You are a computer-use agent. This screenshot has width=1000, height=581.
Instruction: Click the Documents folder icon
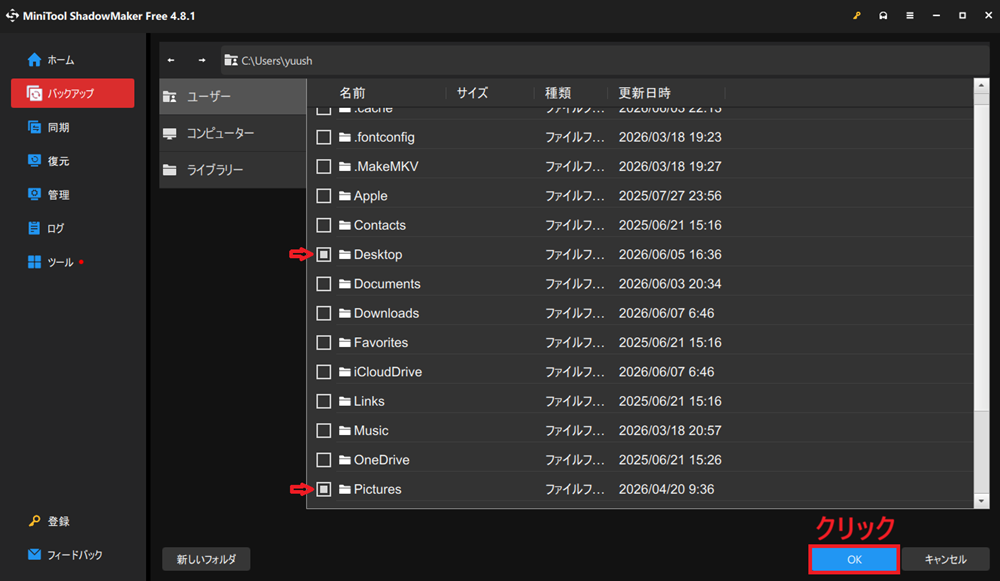(x=345, y=284)
